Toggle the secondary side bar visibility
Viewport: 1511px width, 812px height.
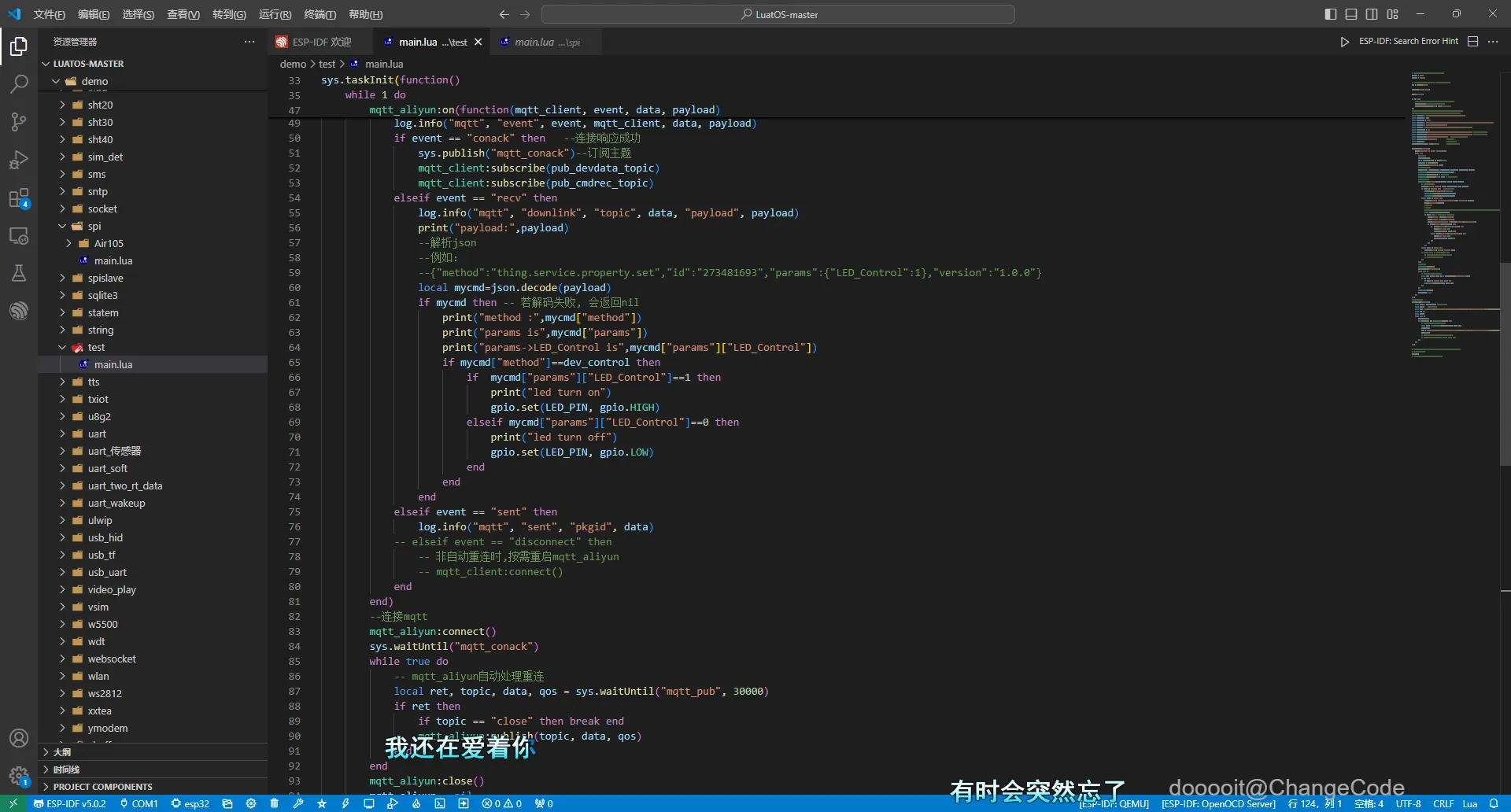(x=1372, y=14)
